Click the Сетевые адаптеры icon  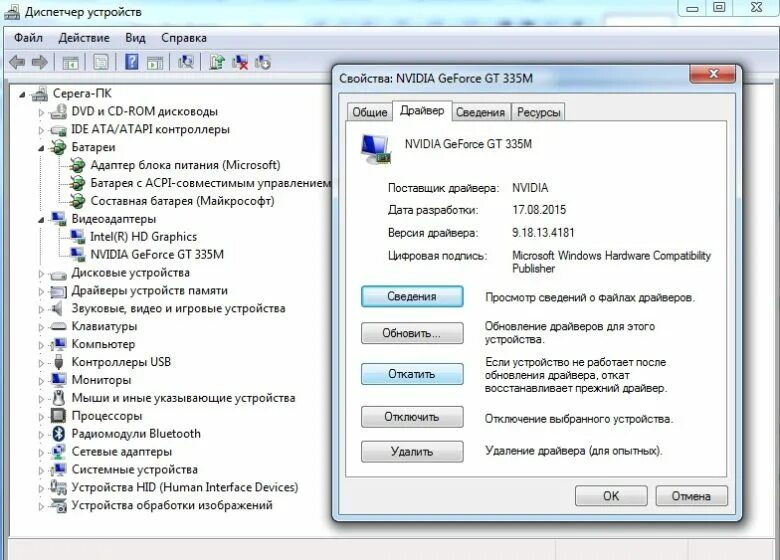(58, 452)
